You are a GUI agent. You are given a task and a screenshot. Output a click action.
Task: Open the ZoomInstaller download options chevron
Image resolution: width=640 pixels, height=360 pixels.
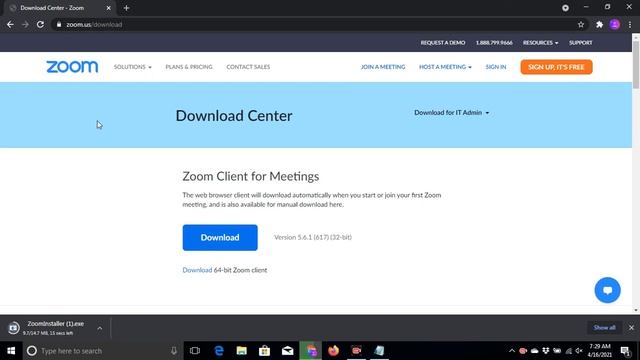pyautogui.click(x=100, y=328)
